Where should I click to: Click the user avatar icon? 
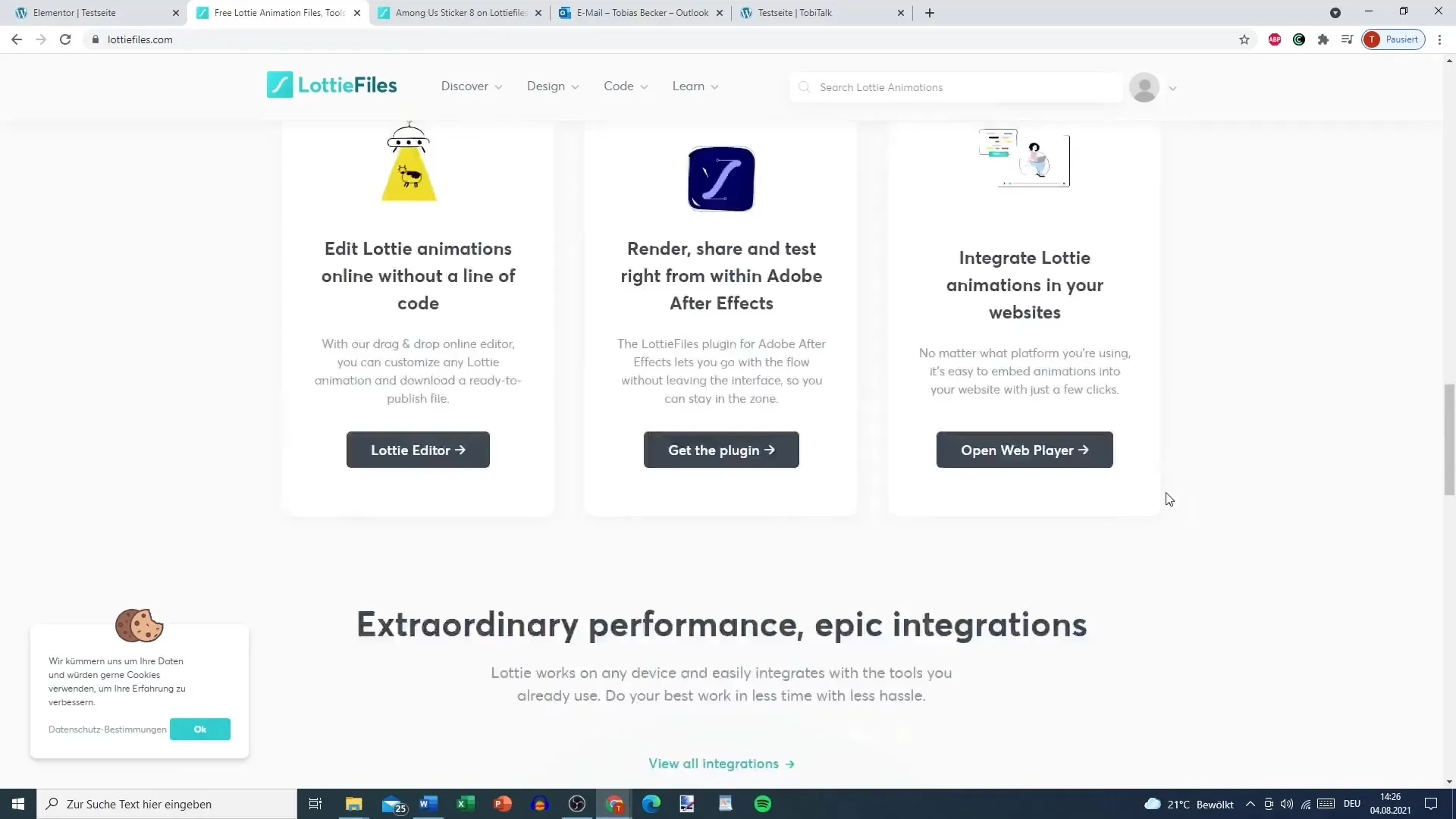point(1144,87)
